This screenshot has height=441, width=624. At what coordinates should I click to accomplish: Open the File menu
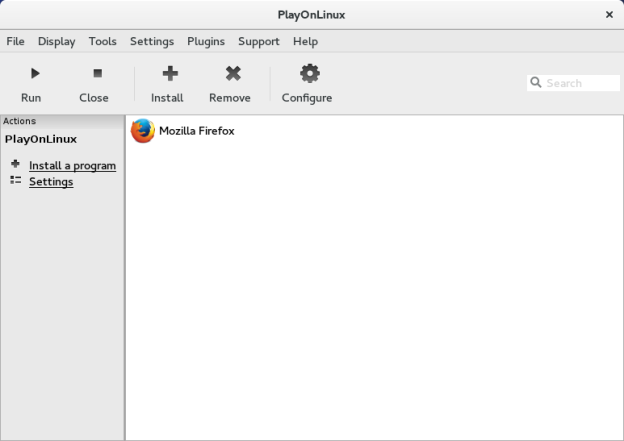[x=15, y=41]
